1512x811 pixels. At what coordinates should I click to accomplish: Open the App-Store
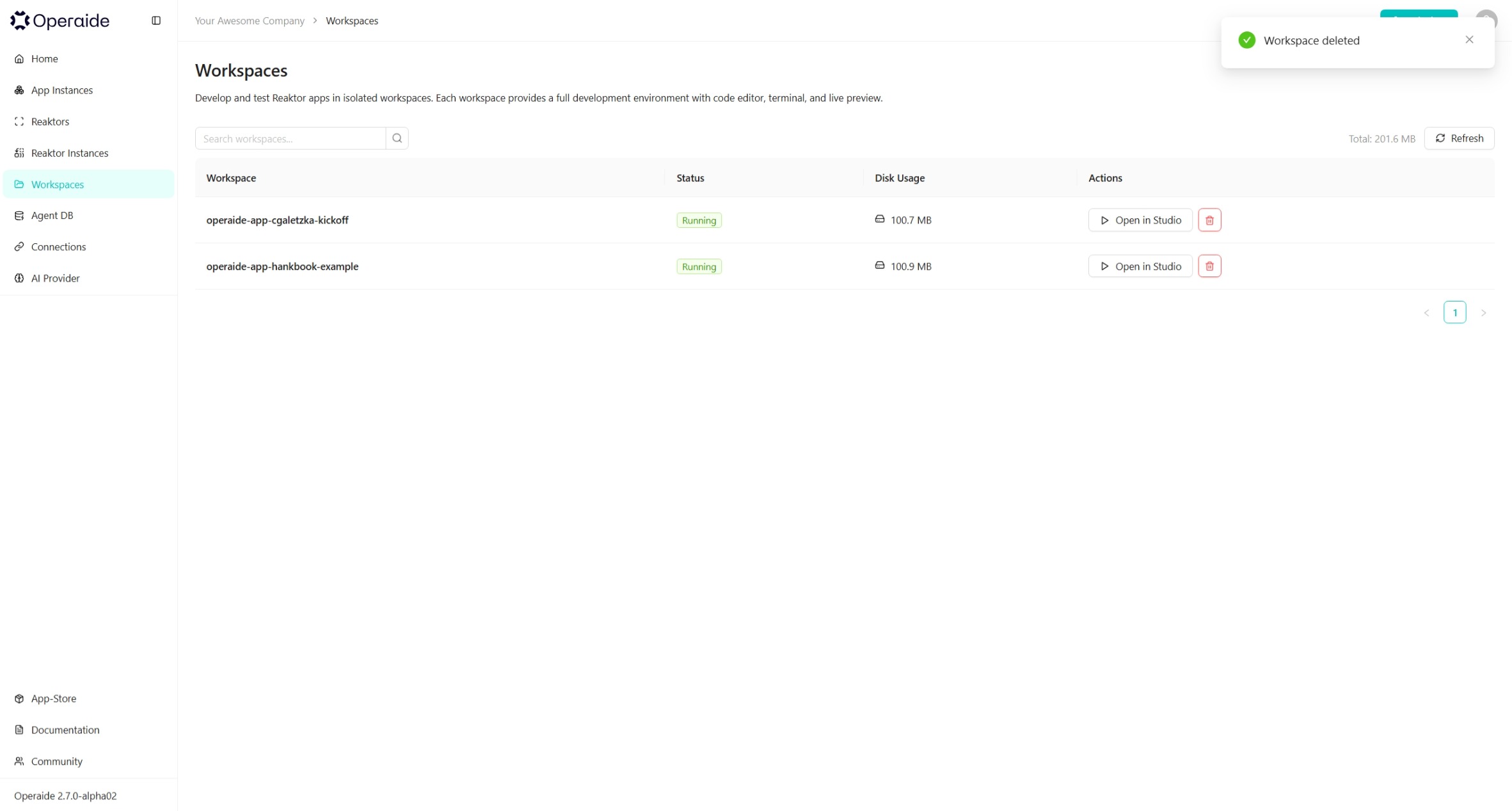pos(88,698)
